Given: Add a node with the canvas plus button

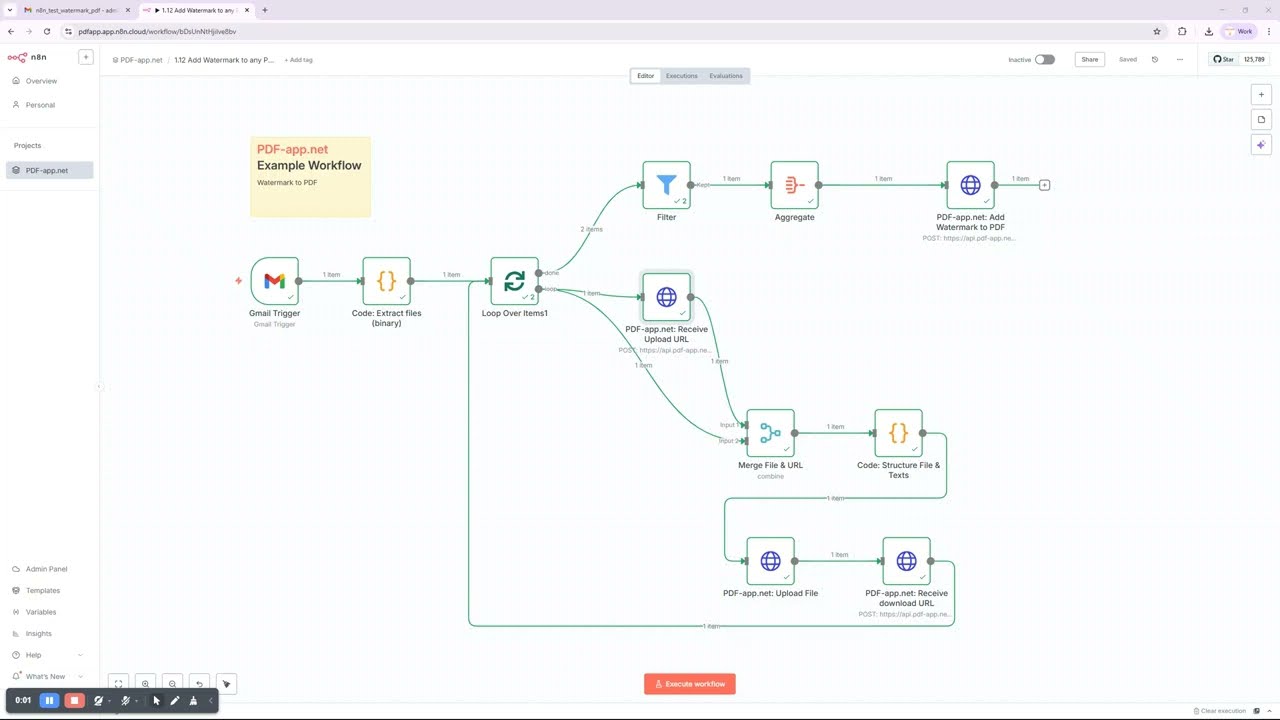Looking at the screenshot, I should 1261,94.
